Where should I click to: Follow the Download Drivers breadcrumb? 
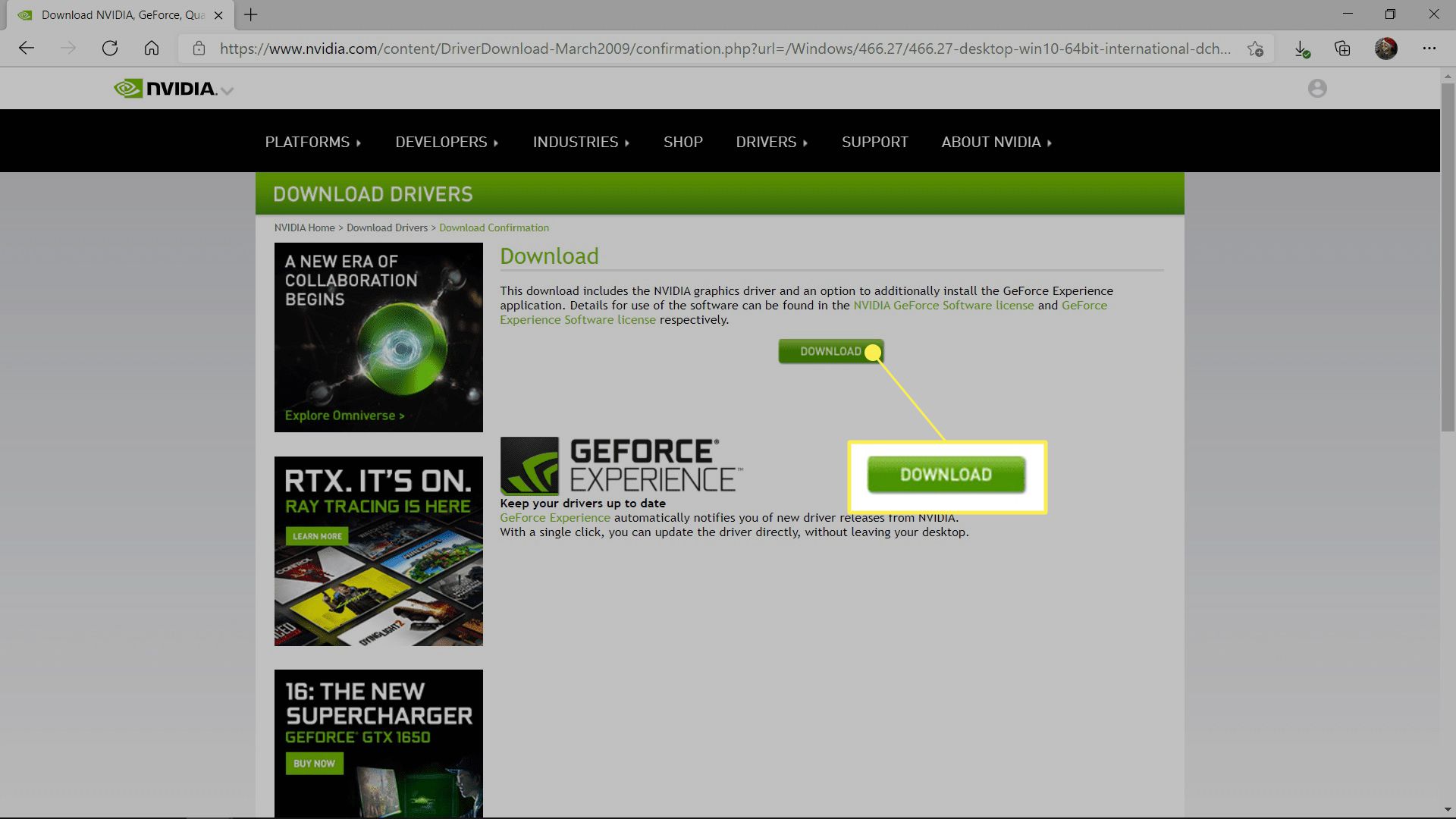[x=387, y=227]
